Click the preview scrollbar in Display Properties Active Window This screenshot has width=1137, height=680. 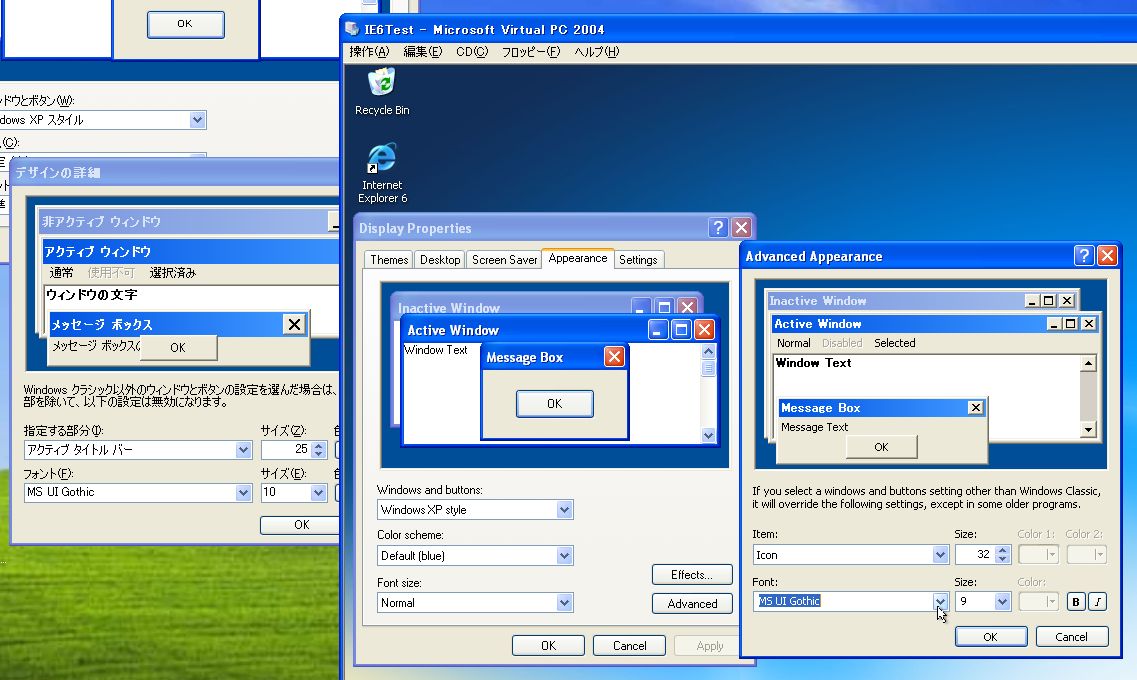[708, 393]
